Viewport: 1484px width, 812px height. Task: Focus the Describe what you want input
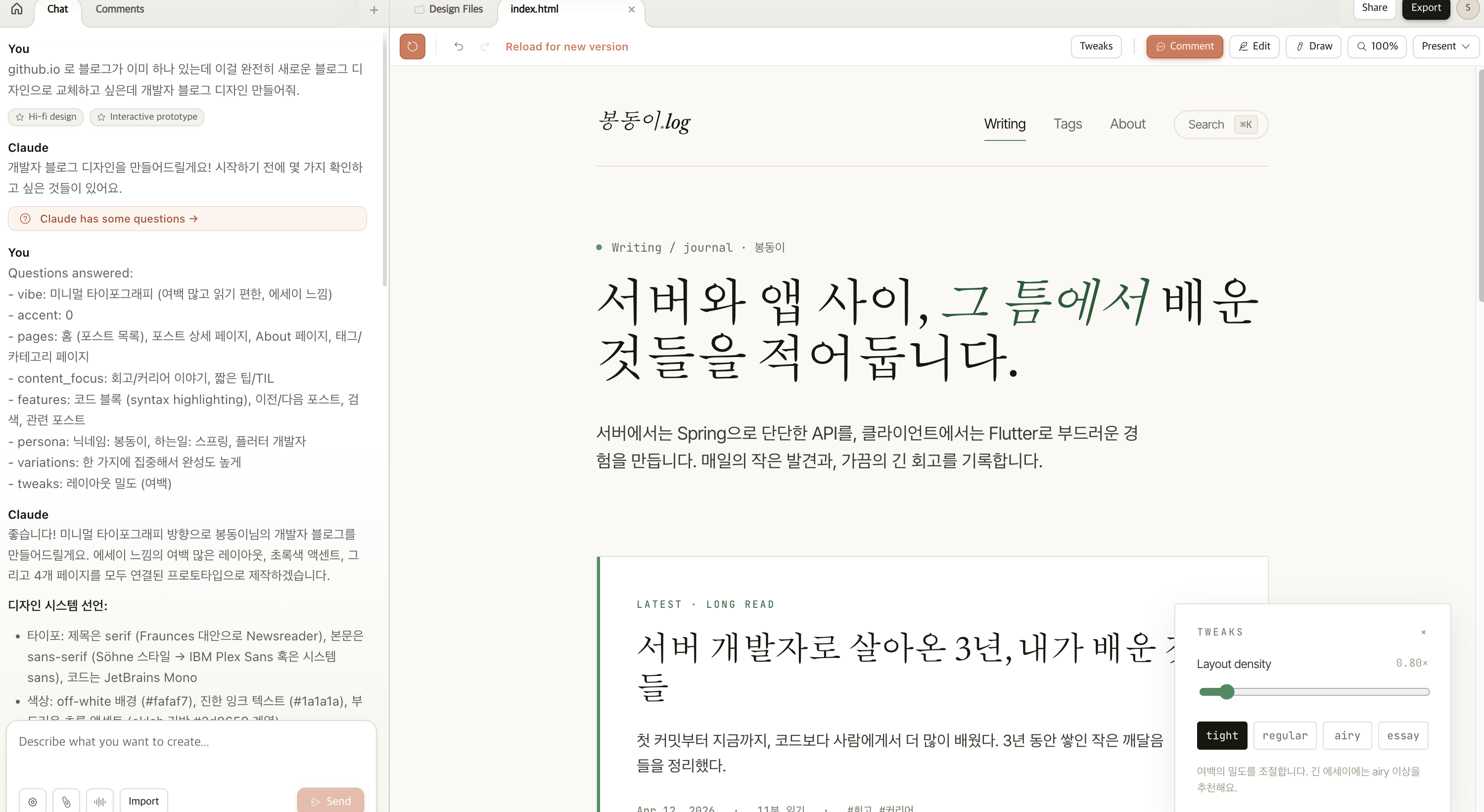click(x=191, y=742)
